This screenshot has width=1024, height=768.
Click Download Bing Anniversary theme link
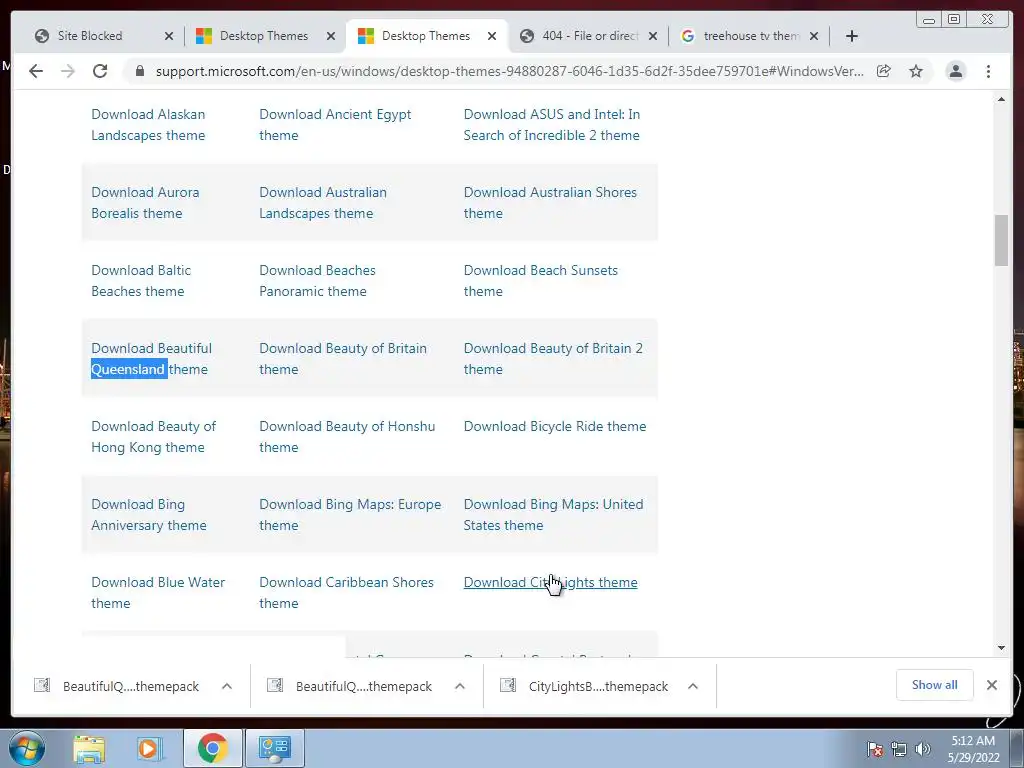(149, 515)
